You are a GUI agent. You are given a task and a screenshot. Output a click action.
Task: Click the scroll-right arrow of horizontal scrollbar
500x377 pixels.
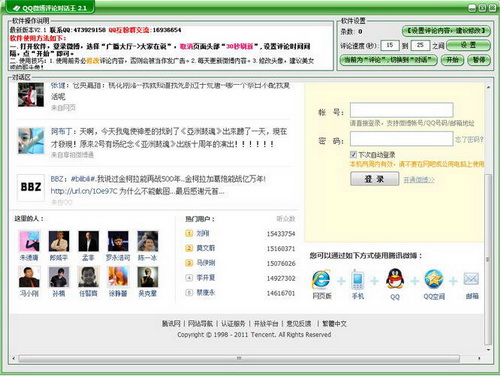point(479,358)
